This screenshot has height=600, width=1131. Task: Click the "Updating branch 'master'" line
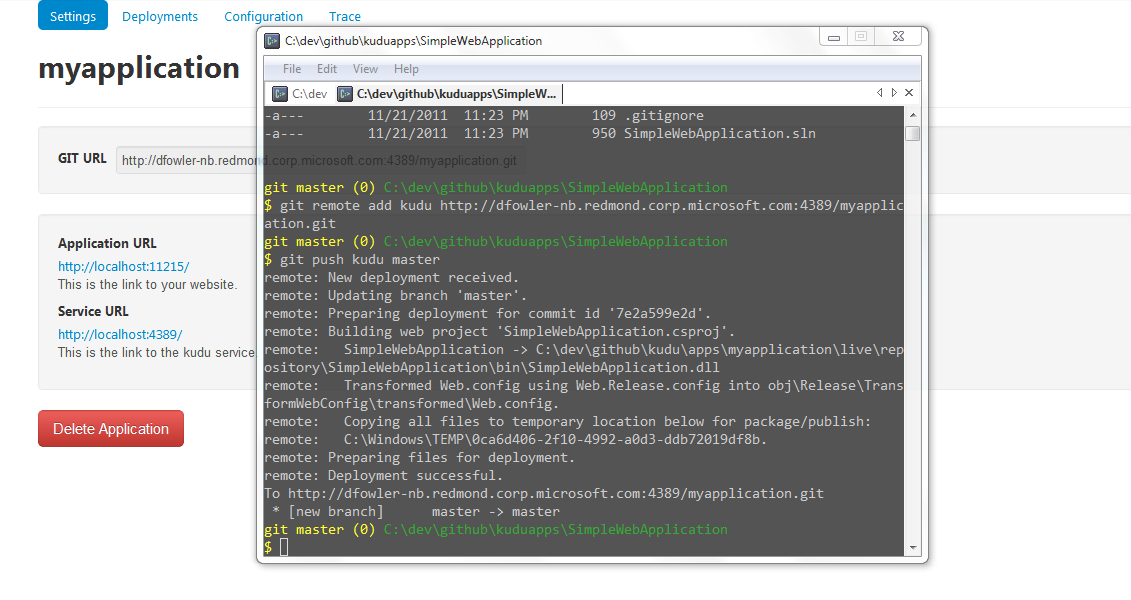395,296
